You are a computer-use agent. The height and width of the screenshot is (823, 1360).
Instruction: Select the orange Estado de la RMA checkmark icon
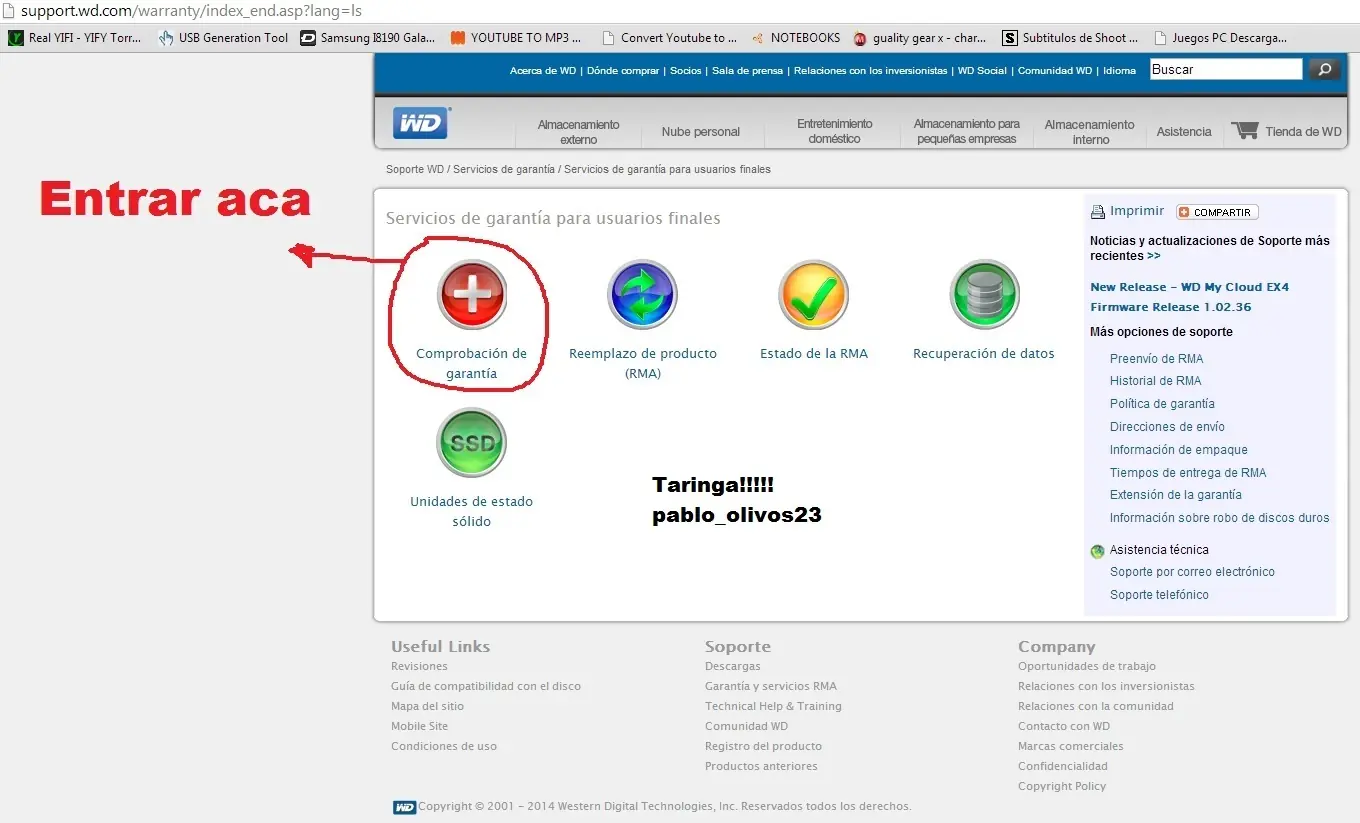[814, 294]
